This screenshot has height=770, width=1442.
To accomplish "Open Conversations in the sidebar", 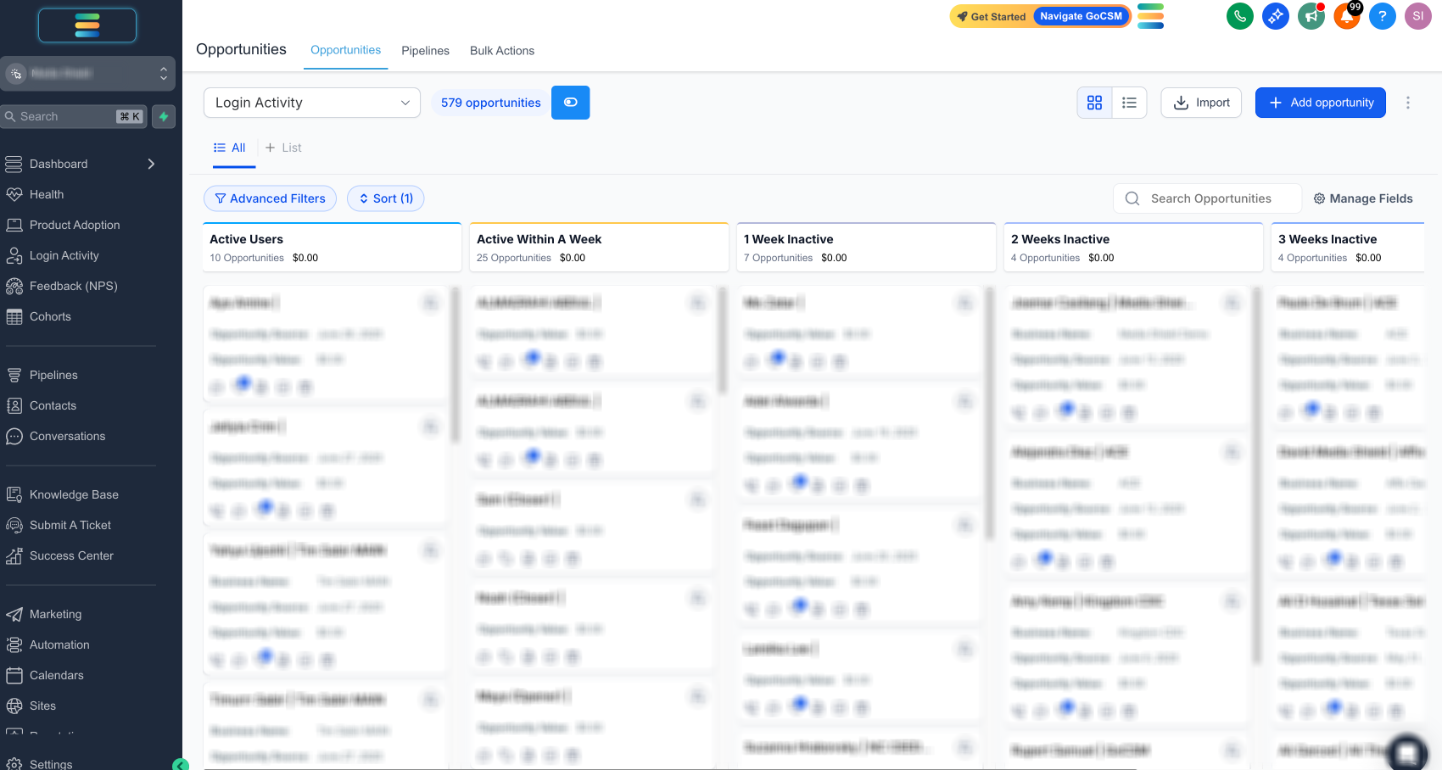I will coord(67,436).
